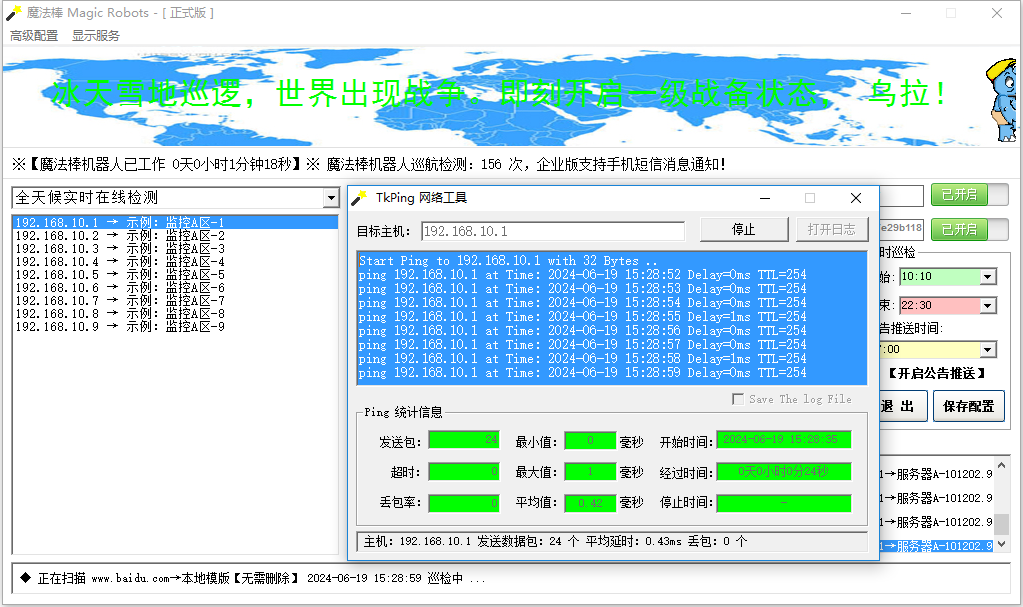Minimize the TkPing window
This screenshot has width=1023, height=607.
765,198
